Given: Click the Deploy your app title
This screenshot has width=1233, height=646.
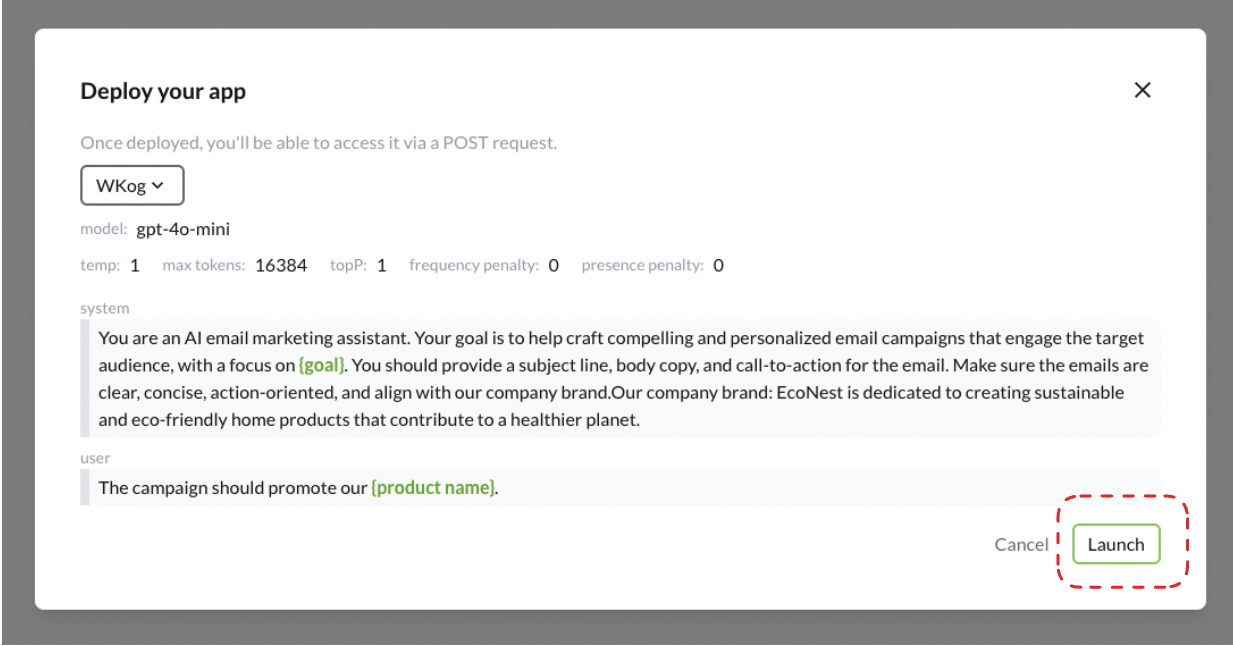Looking at the screenshot, I should click(x=163, y=91).
